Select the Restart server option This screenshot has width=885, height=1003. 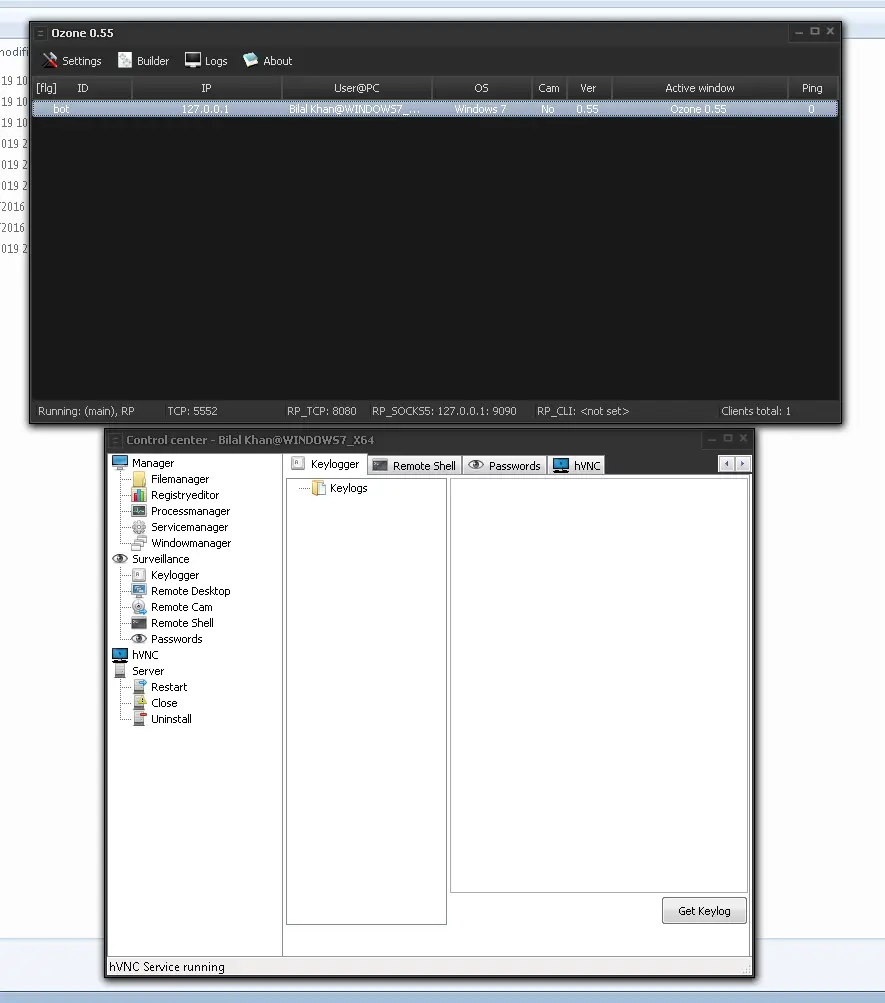click(169, 687)
